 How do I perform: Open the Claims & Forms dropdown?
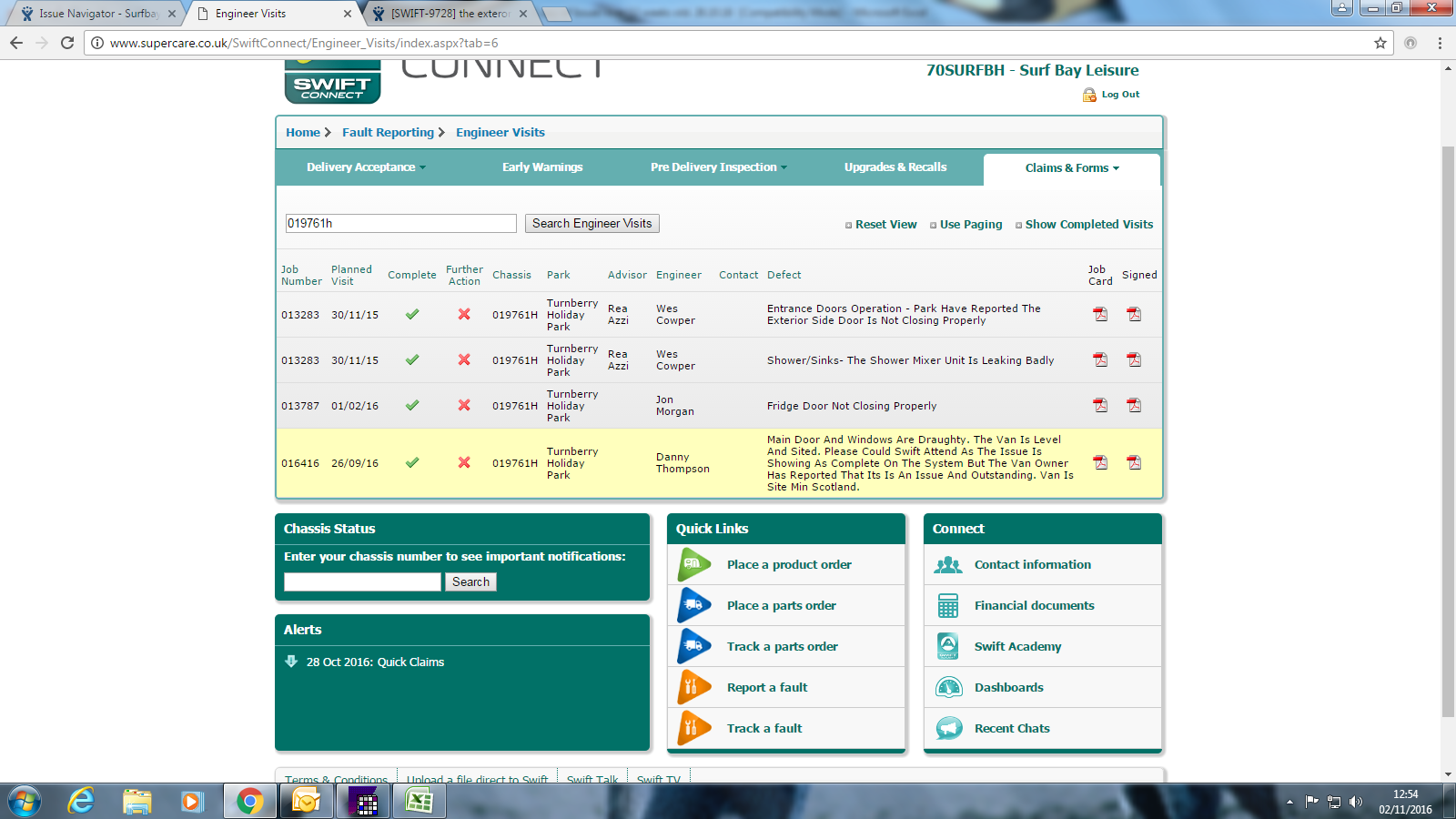pos(1071,168)
